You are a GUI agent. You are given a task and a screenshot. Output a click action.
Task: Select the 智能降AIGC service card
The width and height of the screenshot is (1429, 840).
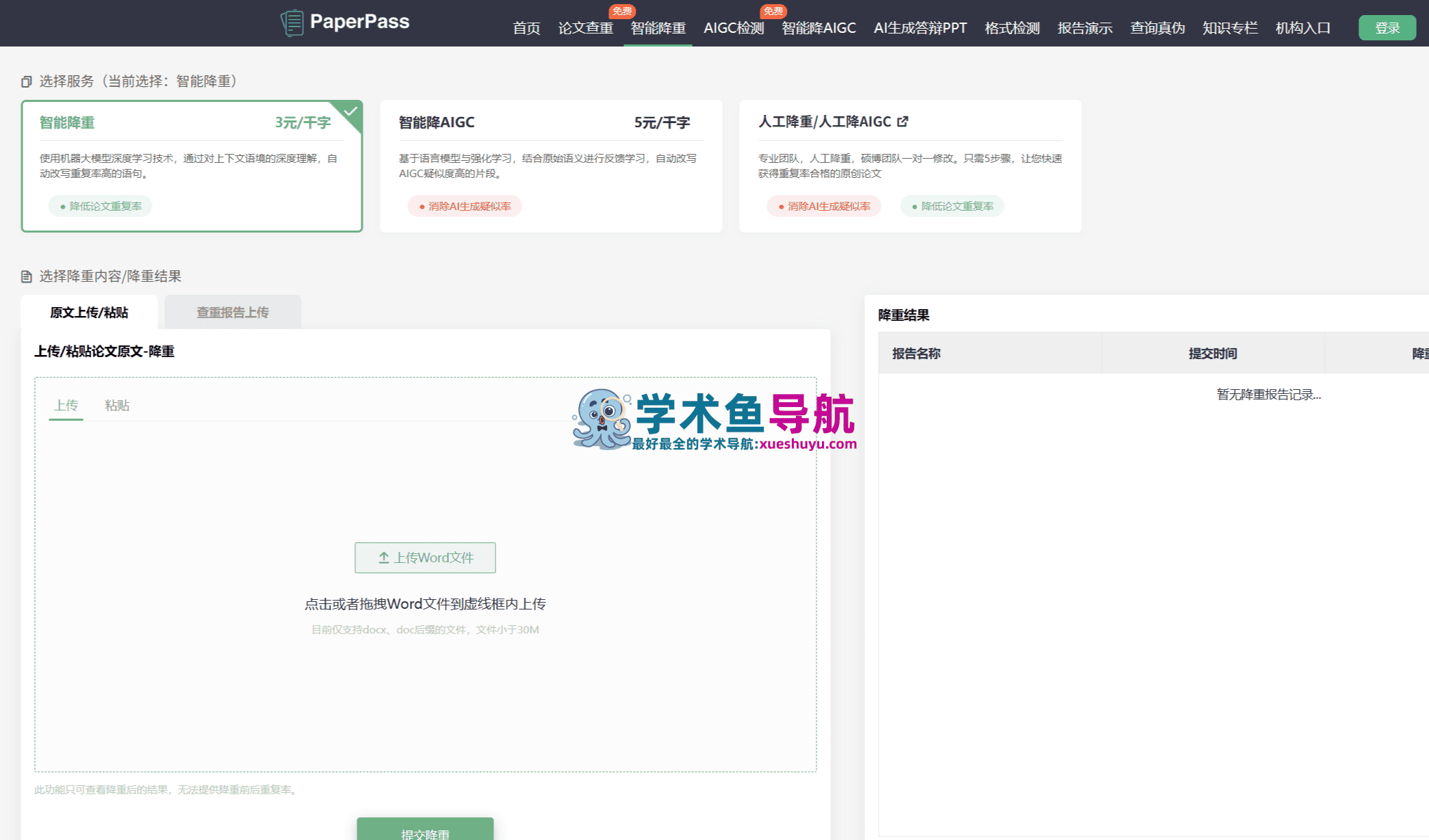[x=551, y=164]
